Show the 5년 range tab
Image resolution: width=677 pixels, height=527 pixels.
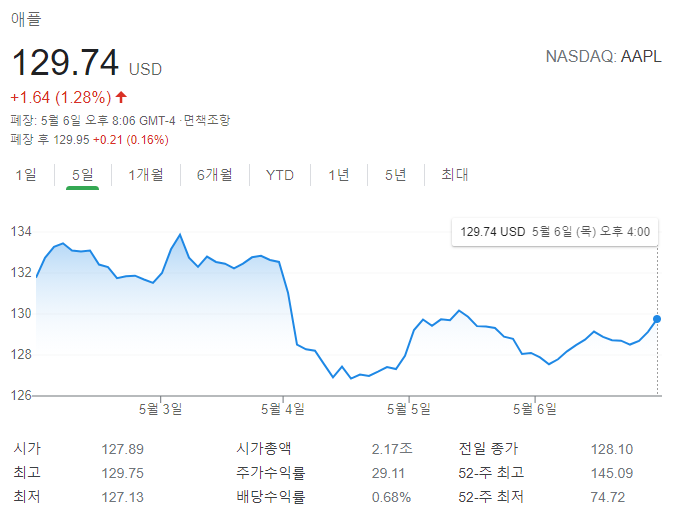click(x=395, y=175)
